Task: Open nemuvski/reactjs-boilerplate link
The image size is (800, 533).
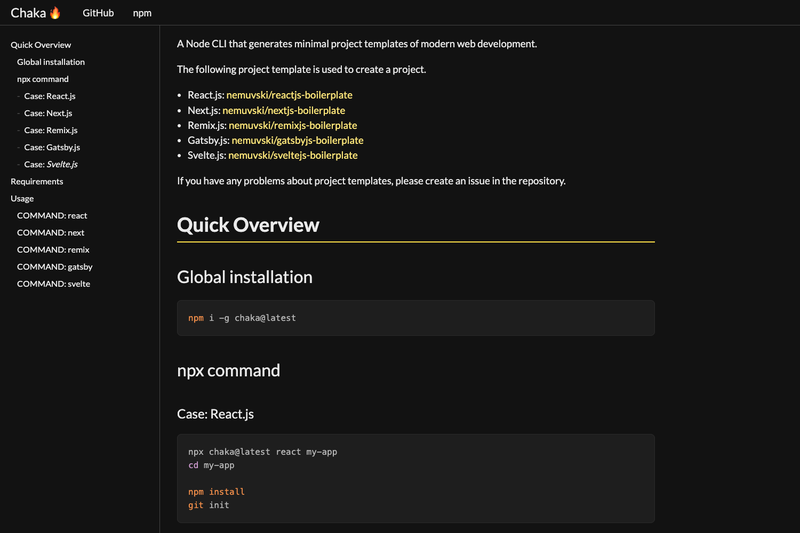Action: tap(289, 95)
